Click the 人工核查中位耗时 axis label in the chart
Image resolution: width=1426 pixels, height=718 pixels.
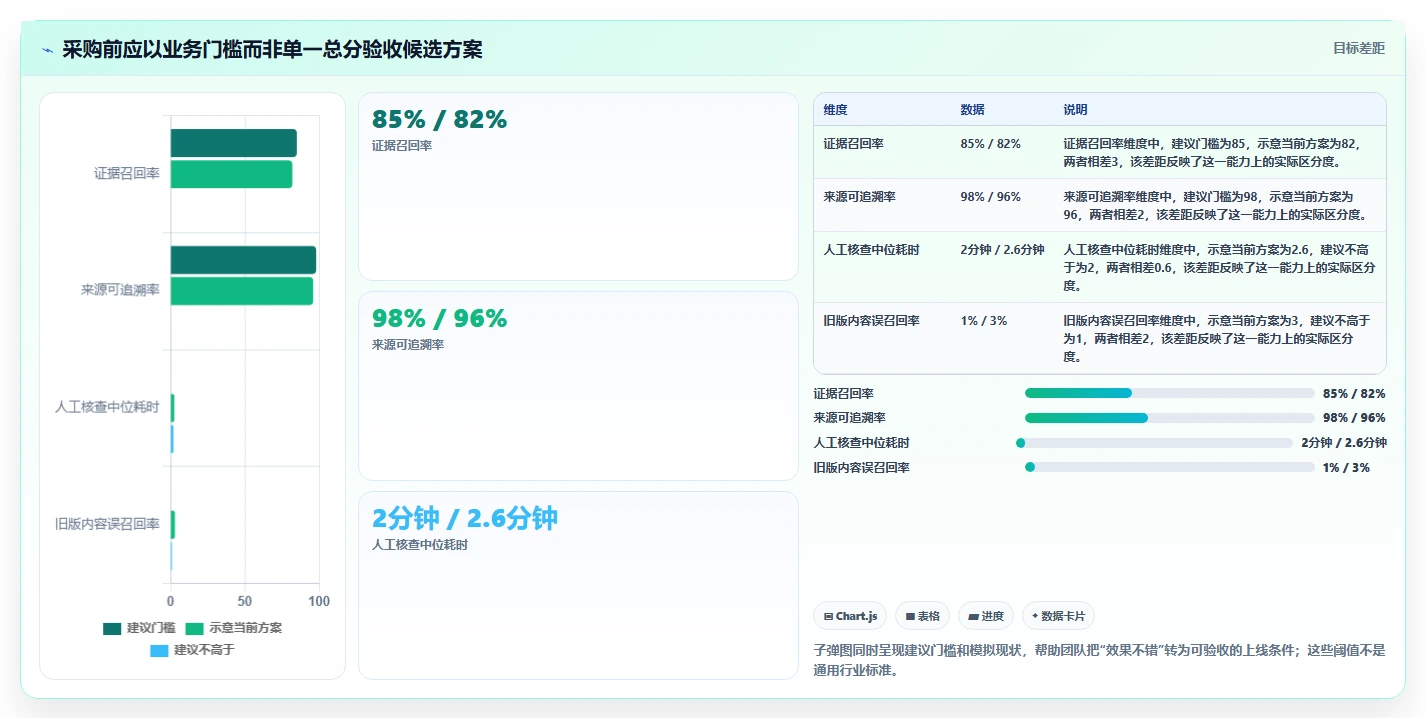[x=107, y=407]
